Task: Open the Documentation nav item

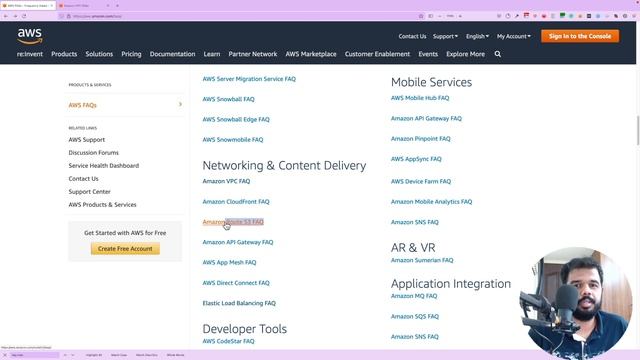Action: [172, 54]
